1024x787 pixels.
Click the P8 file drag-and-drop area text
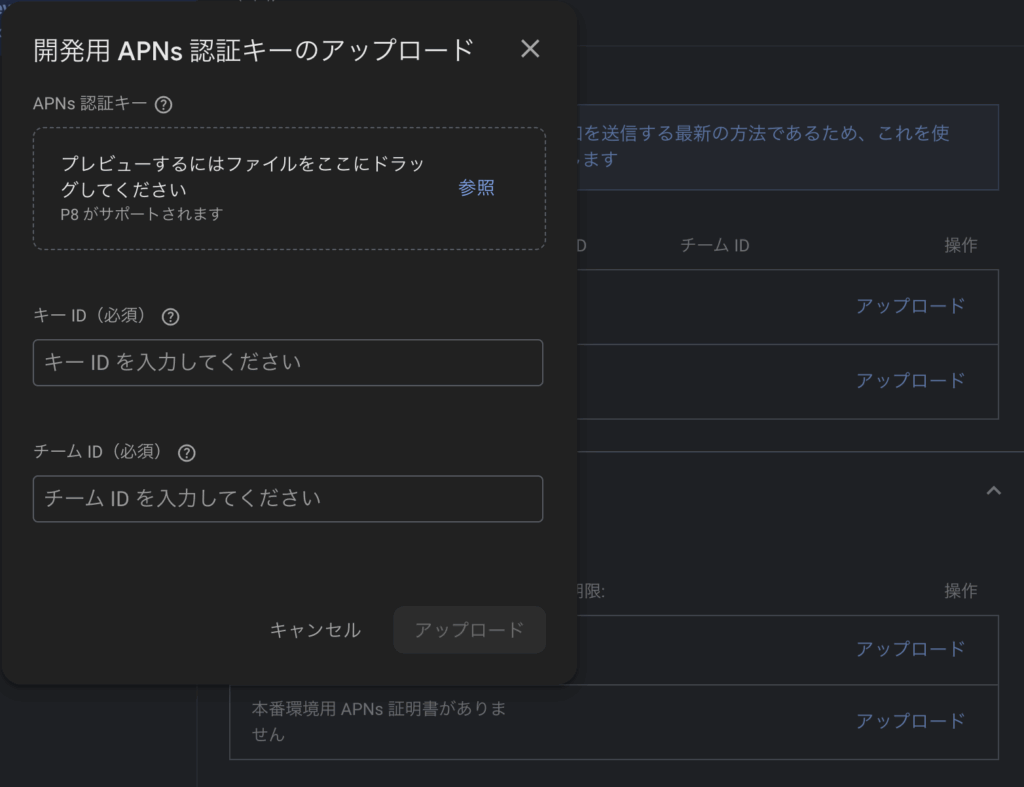257,176
